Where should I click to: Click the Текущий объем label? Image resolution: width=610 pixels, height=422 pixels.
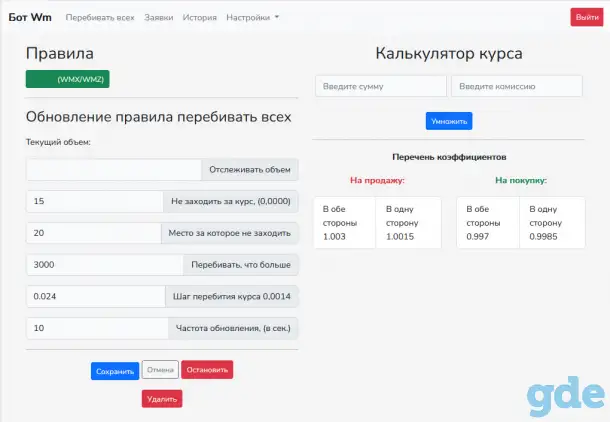pyautogui.click(x=58, y=142)
